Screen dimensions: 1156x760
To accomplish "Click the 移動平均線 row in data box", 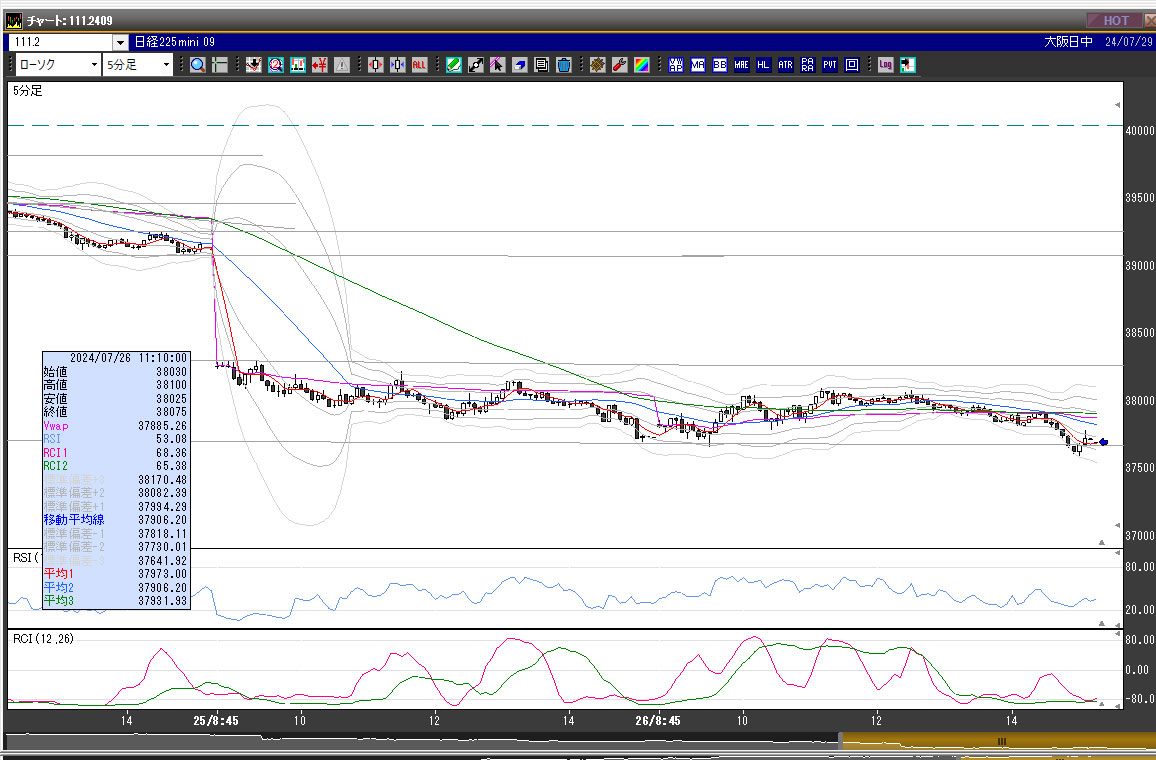I will tap(116, 520).
